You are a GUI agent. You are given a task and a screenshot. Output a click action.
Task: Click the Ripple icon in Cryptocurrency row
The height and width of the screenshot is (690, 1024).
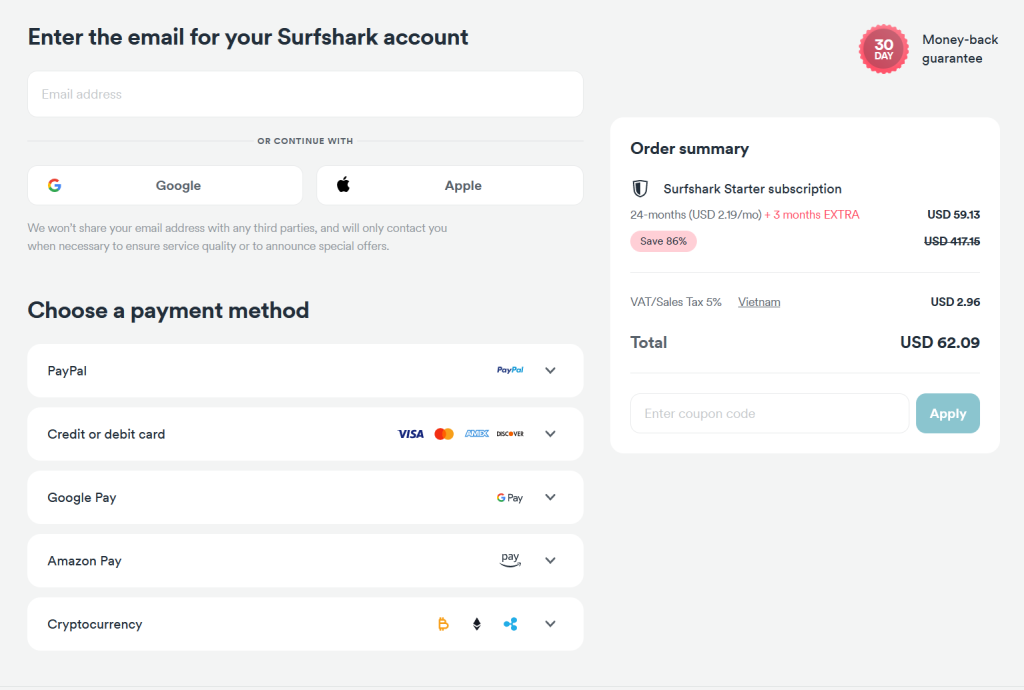tap(509, 623)
